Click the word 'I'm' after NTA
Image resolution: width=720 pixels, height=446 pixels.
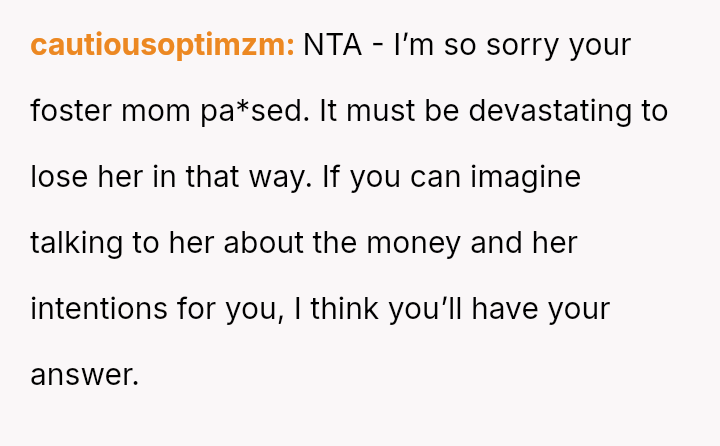[409, 45]
